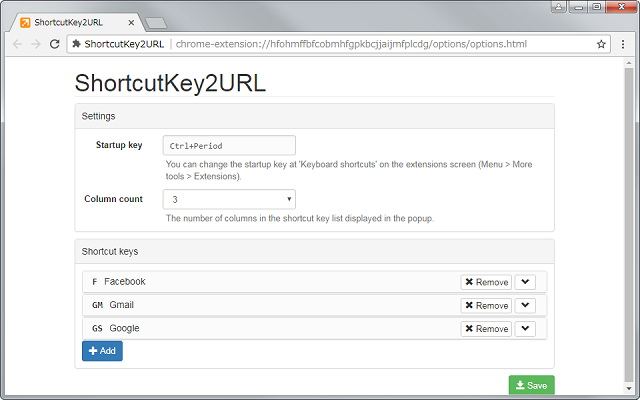Click the browser forward arrow
640x400 pixels.
click(x=36, y=44)
